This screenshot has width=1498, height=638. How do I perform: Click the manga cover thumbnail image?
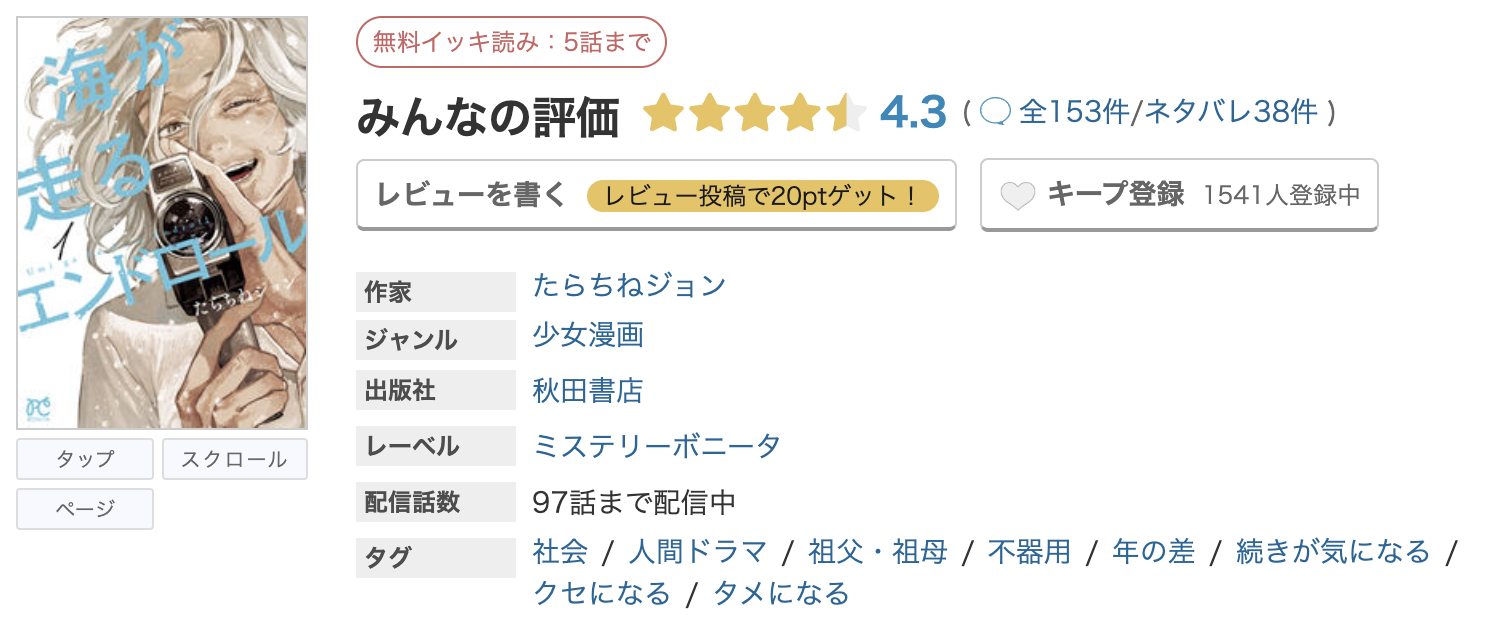pyautogui.click(x=162, y=215)
